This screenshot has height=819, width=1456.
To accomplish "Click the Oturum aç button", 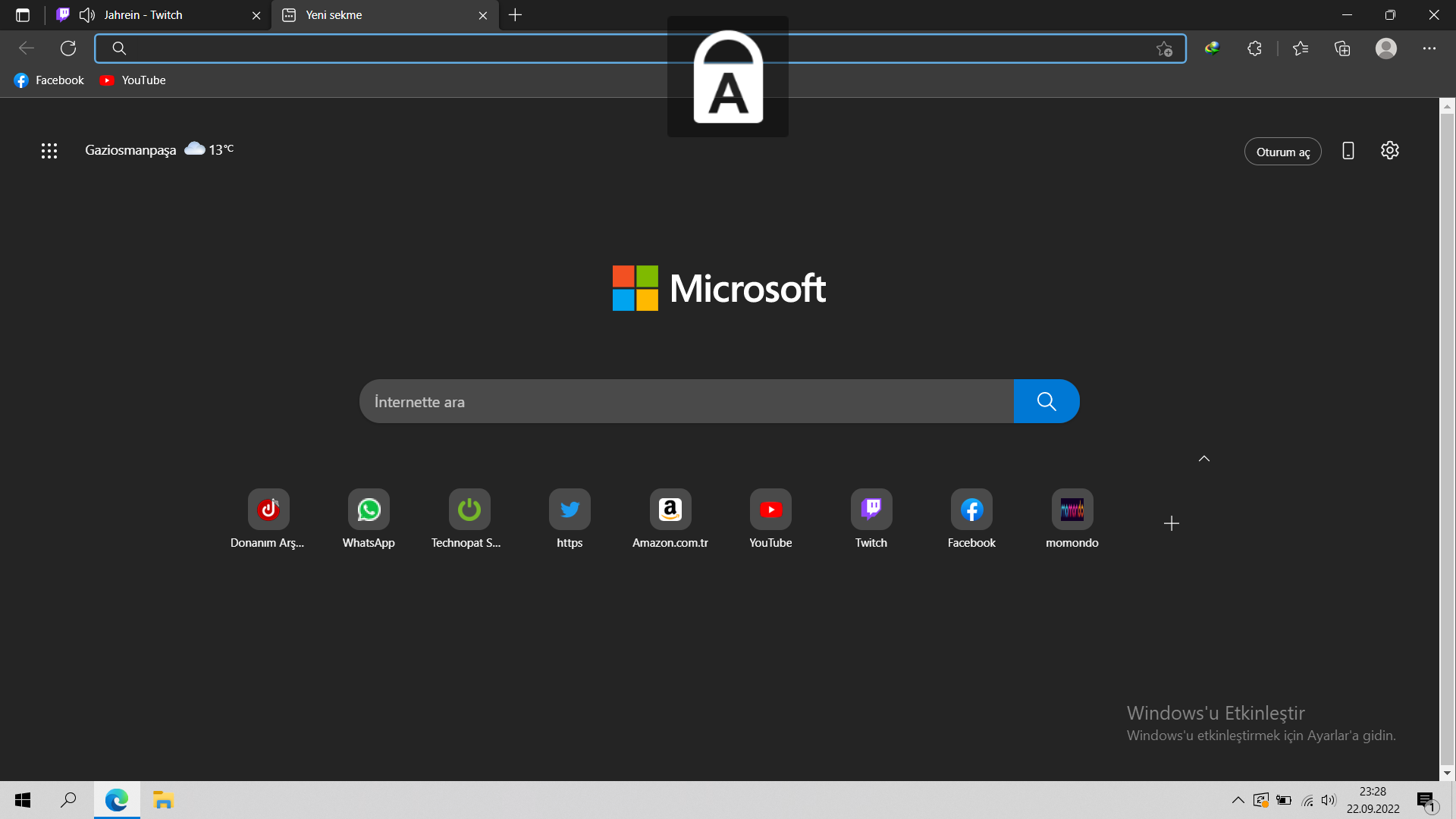I will [x=1282, y=152].
